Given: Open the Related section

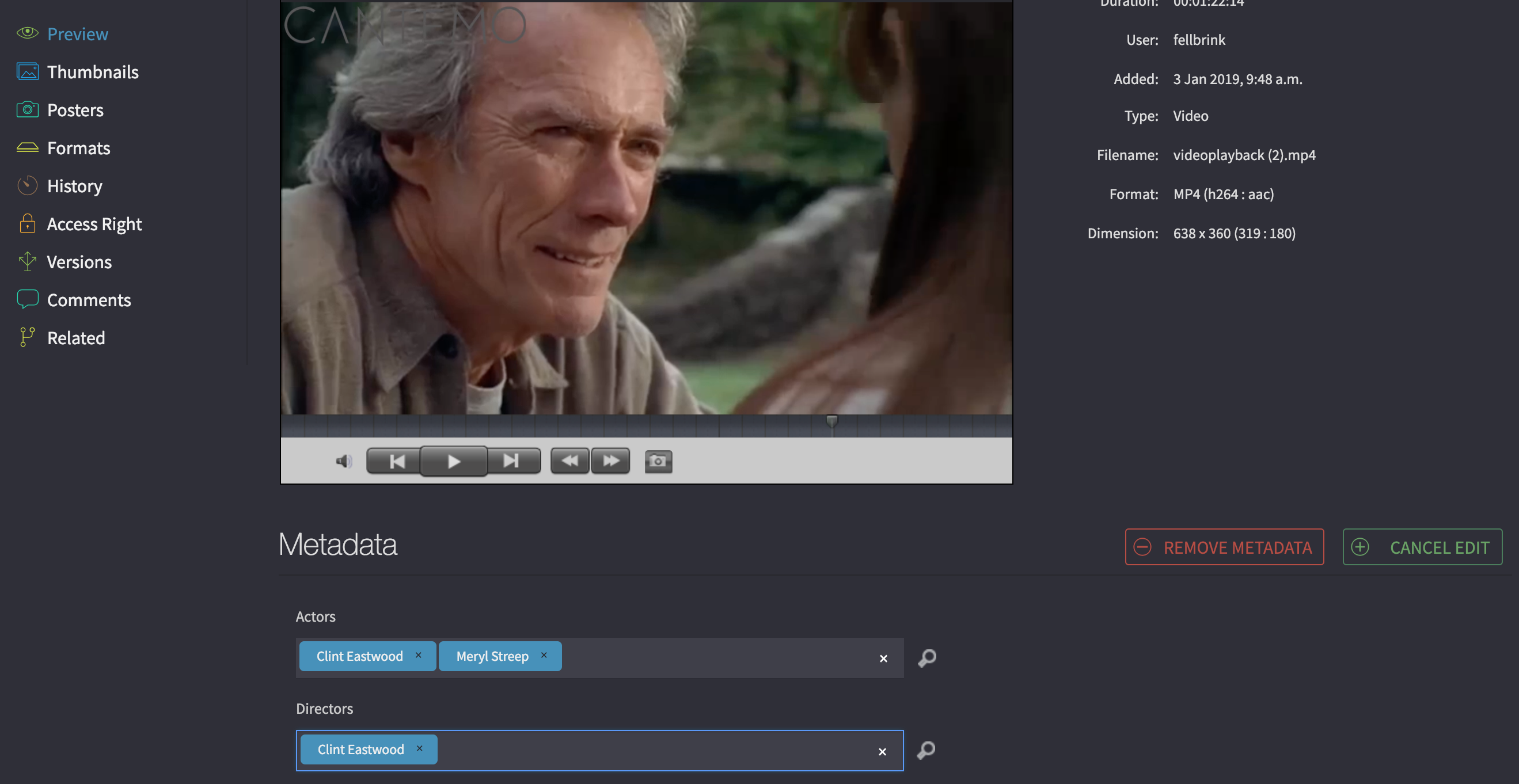Looking at the screenshot, I should coord(75,338).
